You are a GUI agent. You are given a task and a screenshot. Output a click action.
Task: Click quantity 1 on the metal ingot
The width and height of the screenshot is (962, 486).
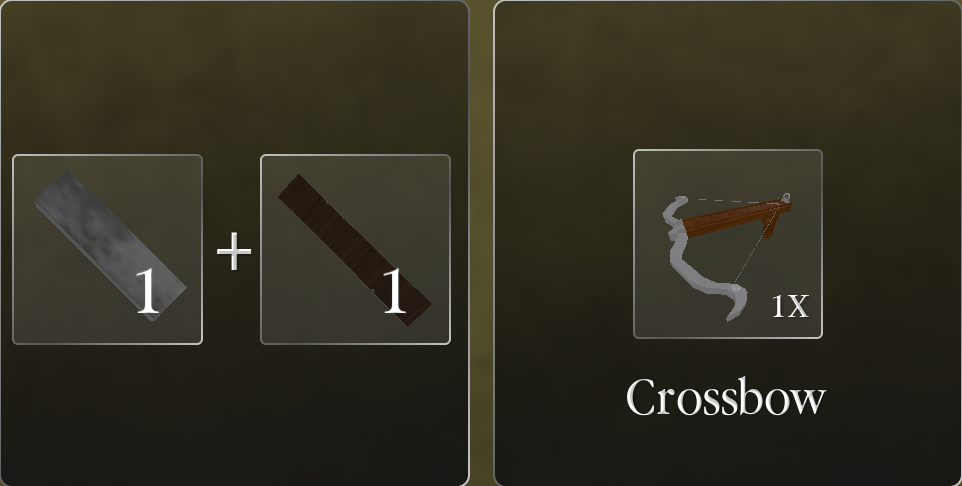click(x=146, y=293)
